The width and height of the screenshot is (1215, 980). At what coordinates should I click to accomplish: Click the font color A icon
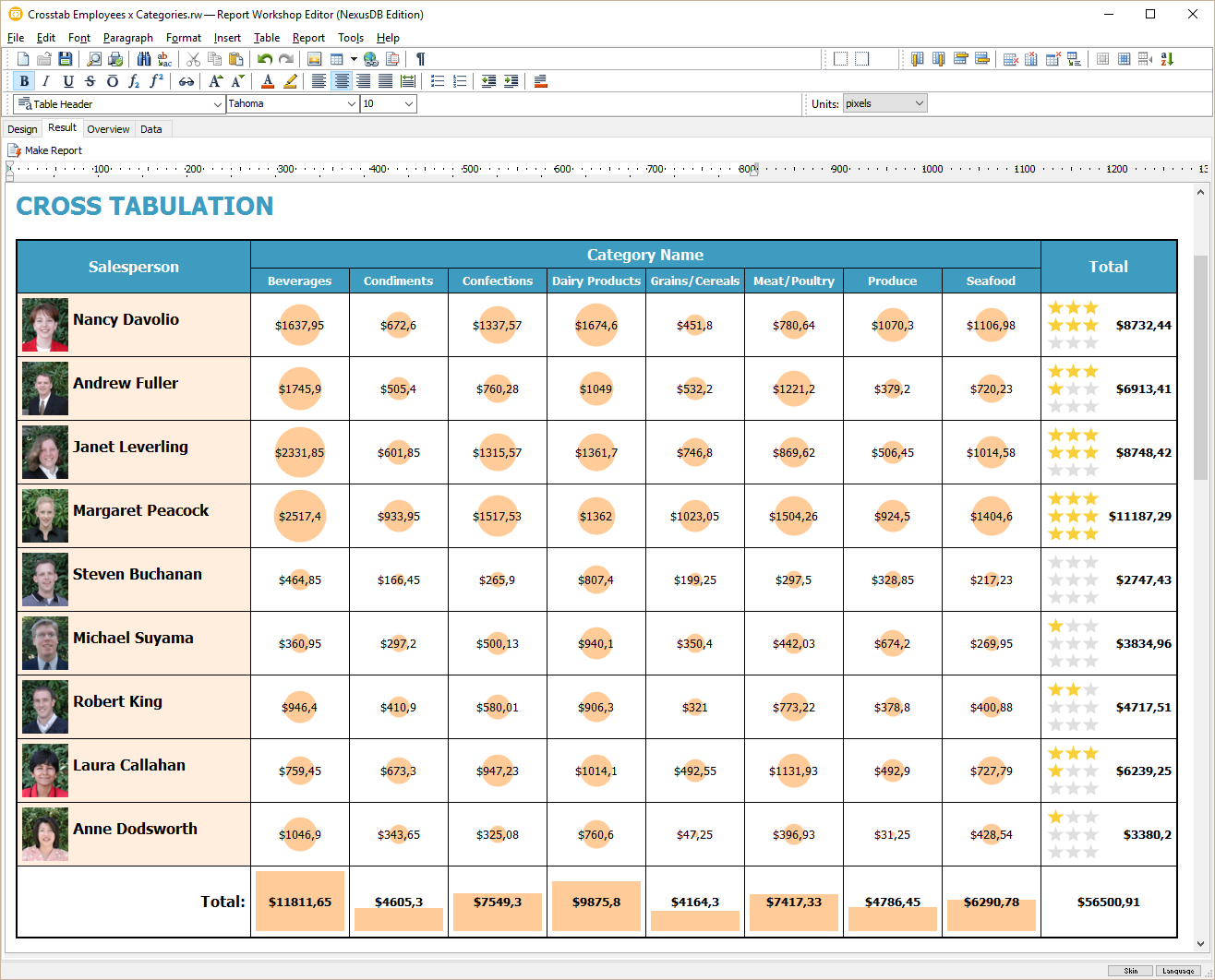pyautogui.click(x=268, y=81)
